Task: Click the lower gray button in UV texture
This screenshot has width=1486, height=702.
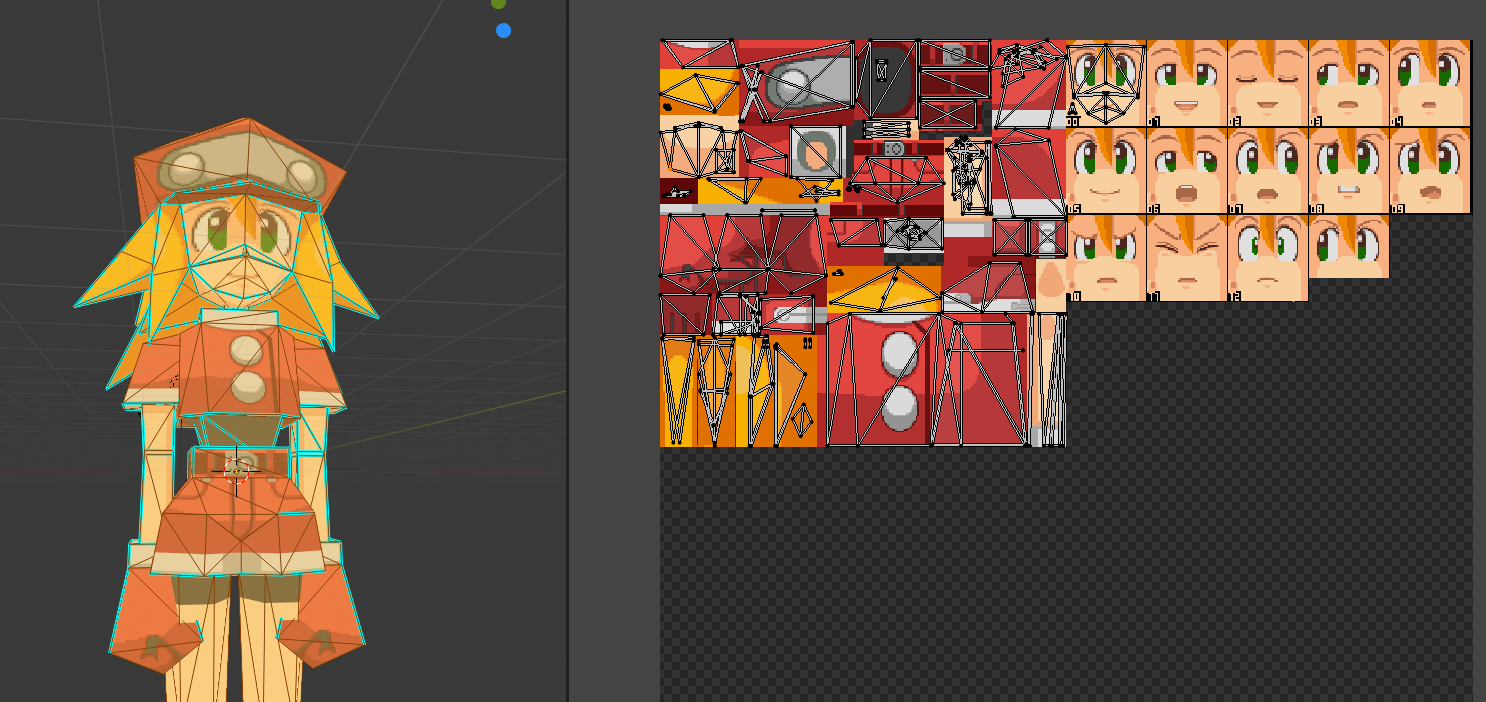Action: 900,409
